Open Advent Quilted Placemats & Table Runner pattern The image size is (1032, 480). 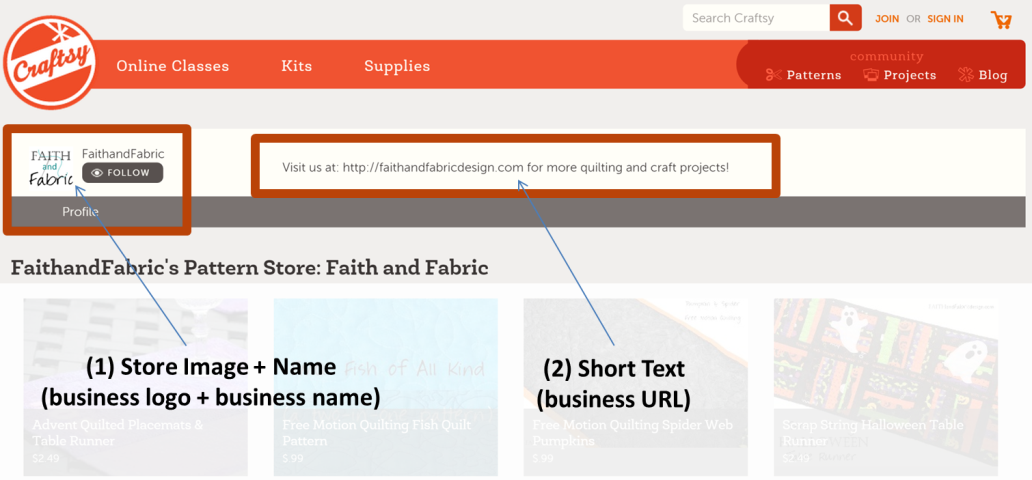pyautogui.click(x=136, y=387)
